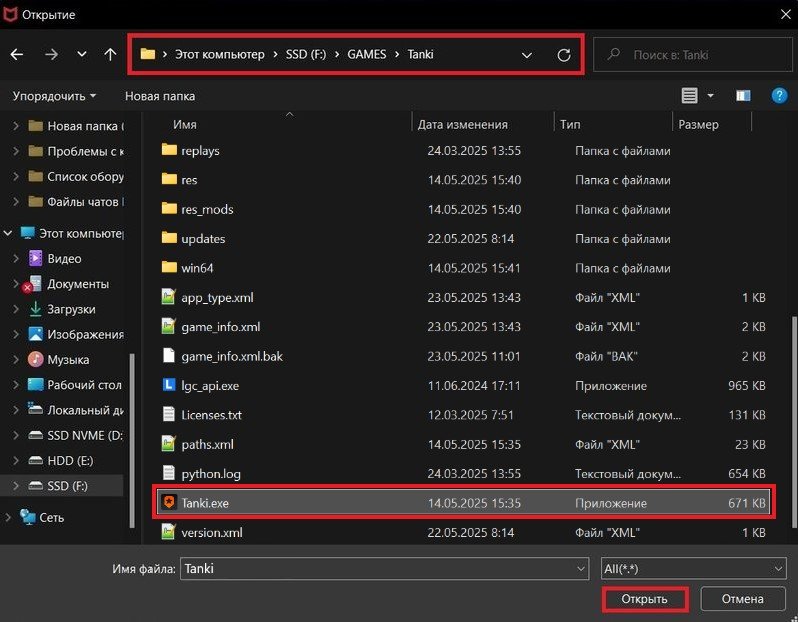
Task: Toggle the preview pane icon
Action: [743, 95]
